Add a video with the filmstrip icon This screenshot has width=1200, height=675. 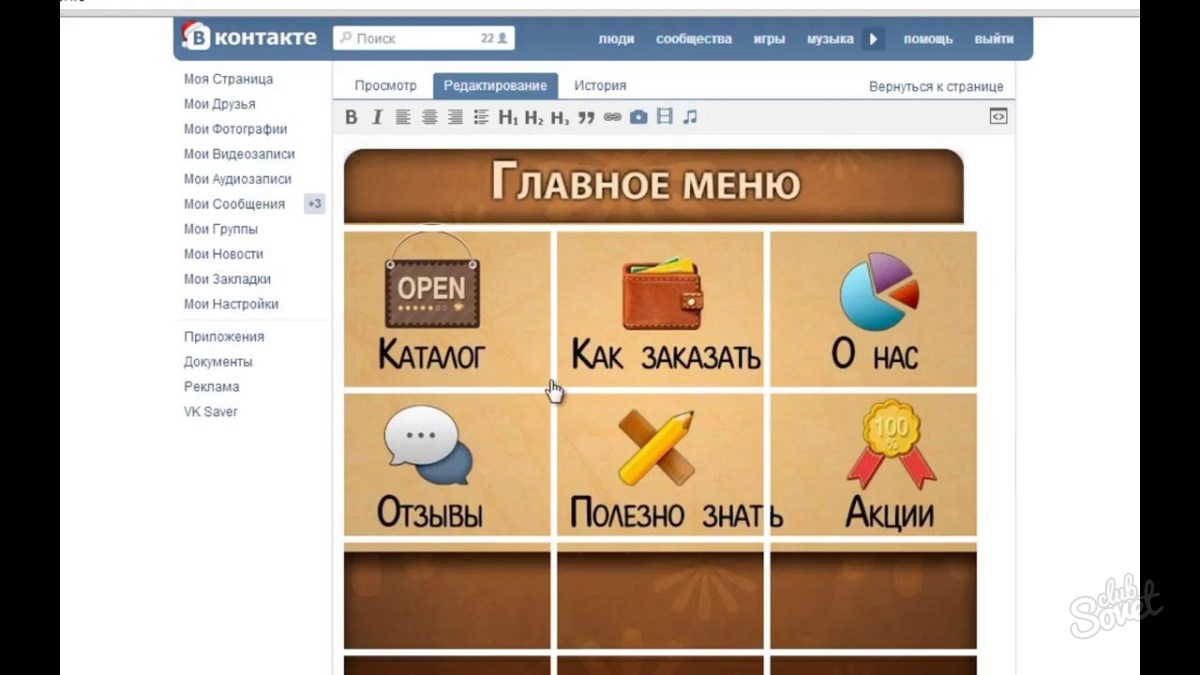(665, 117)
